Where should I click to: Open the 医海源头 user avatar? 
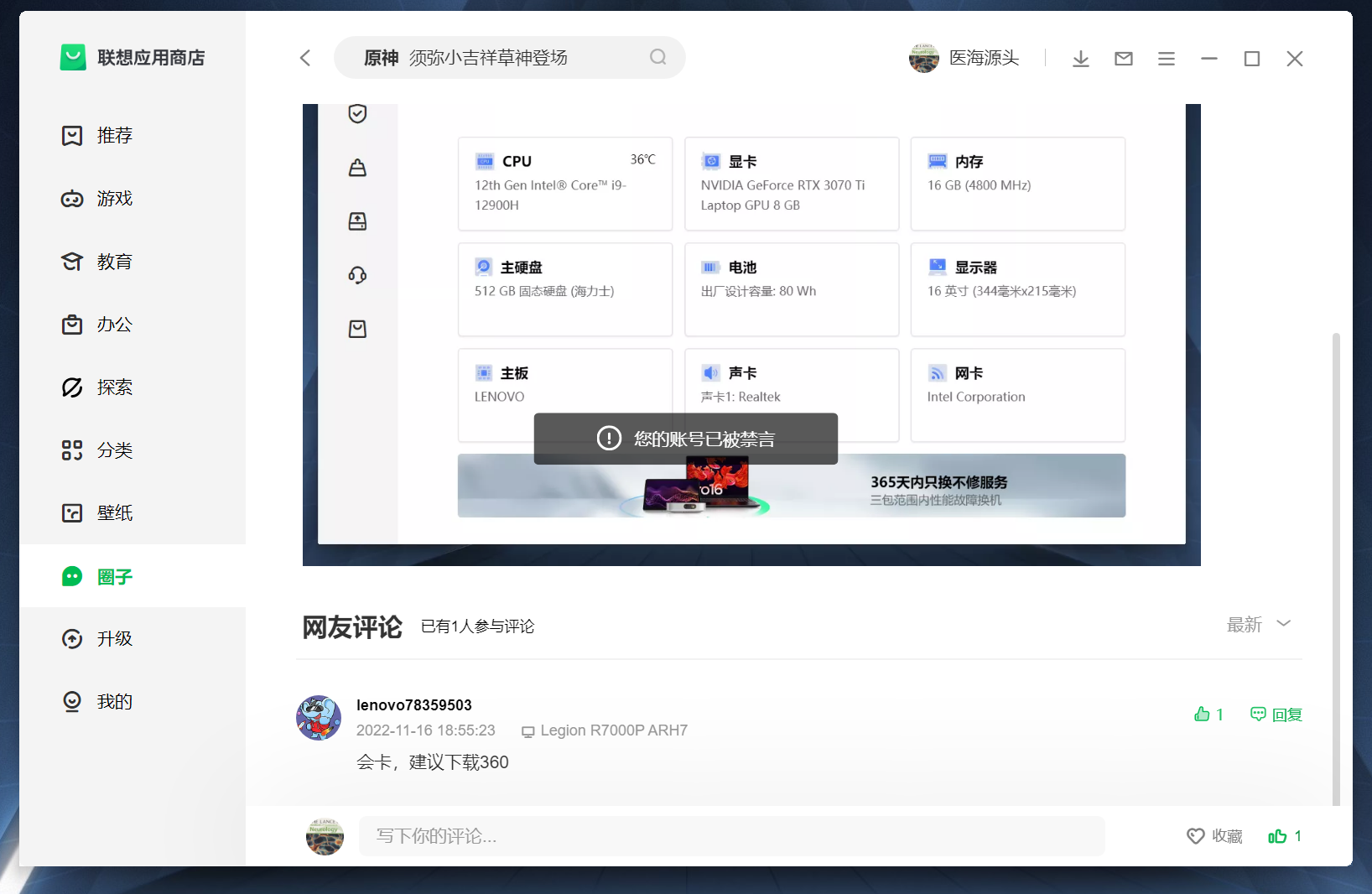point(924,58)
